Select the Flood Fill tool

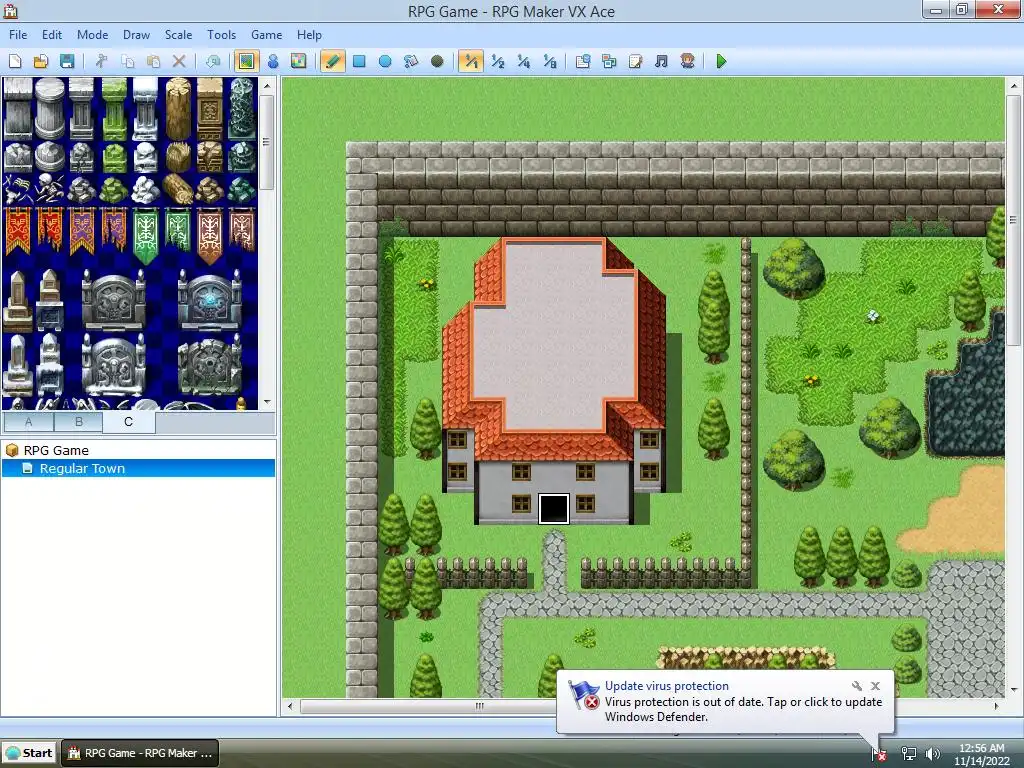(411, 61)
